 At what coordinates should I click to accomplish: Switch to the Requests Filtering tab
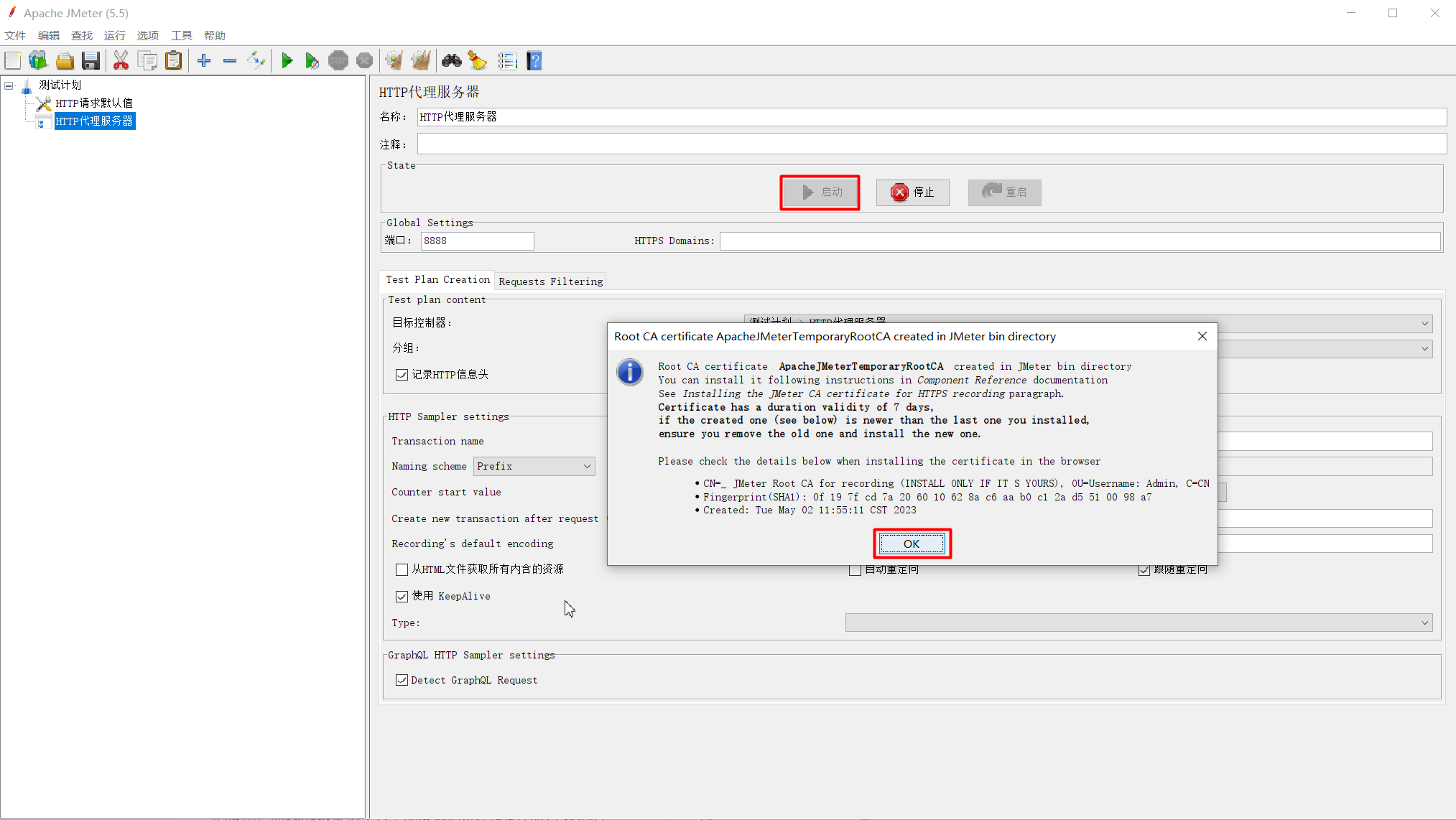pos(551,281)
